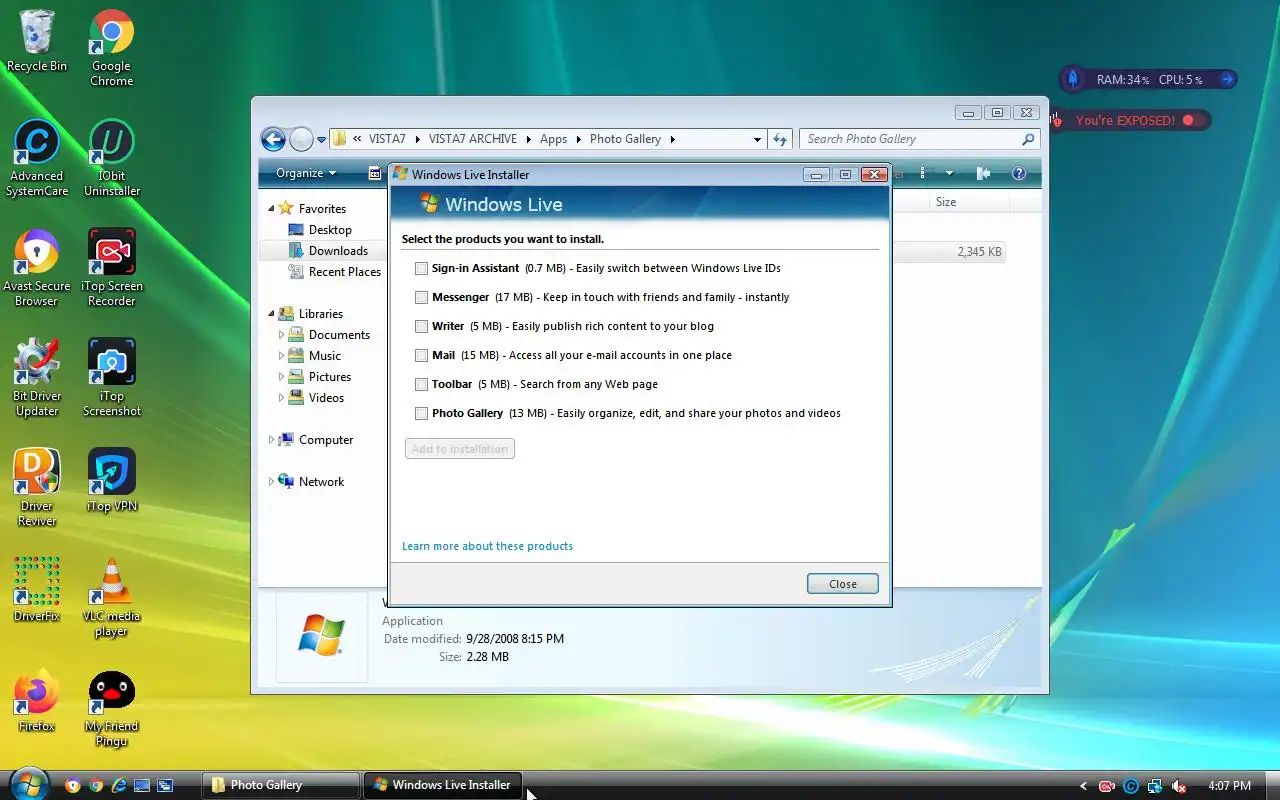Click Add to installation button
Image resolution: width=1280 pixels, height=800 pixels.
pyautogui.click(x=460, y=449)
